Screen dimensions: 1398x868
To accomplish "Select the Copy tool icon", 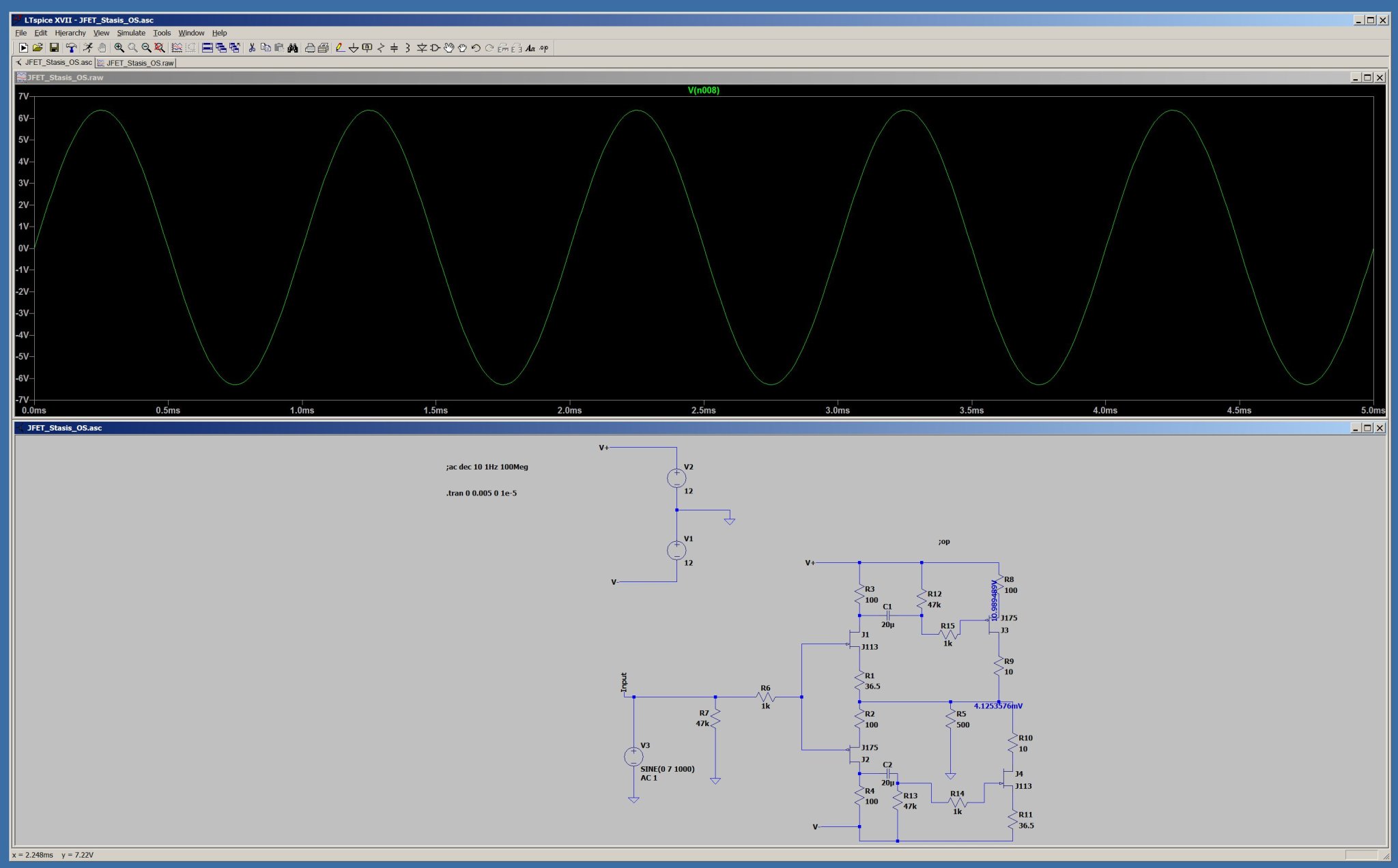I will click(x=265, y=48).
